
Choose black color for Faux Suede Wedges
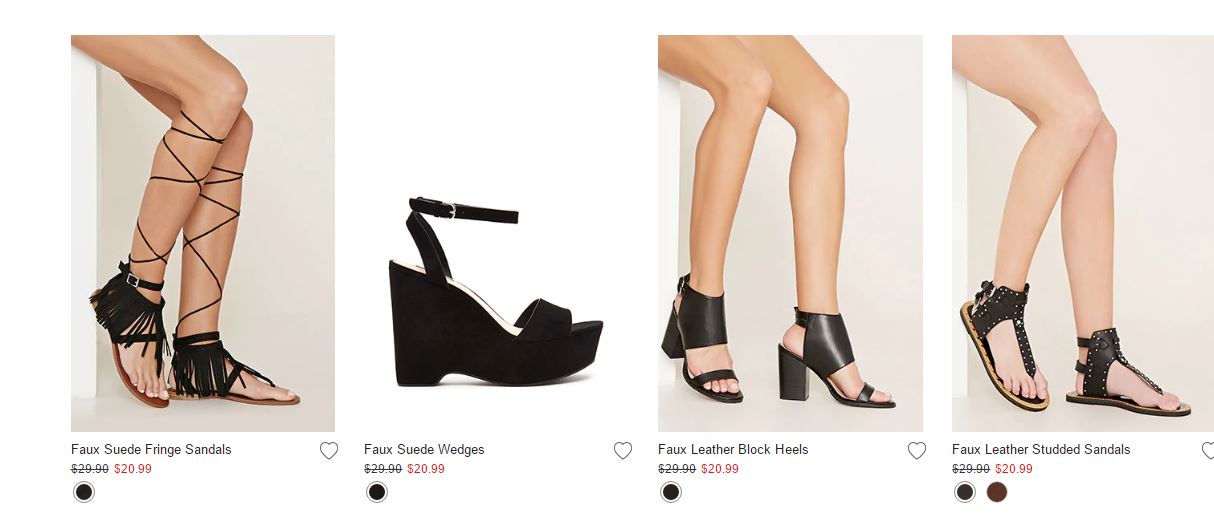coord(377,492)
